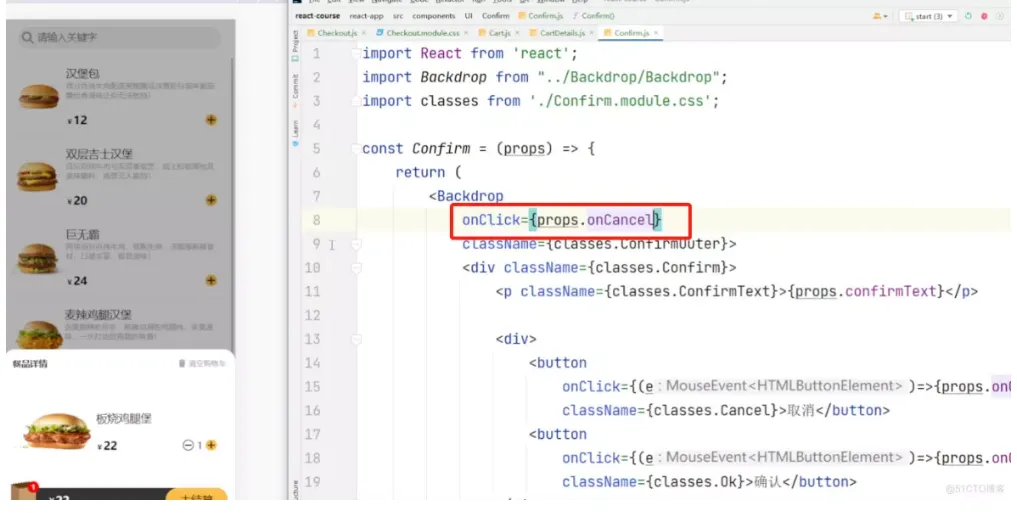The image size is (1017, 513).
Task: Click line number 8 in the gutter
Action: [x=317, y=220]
